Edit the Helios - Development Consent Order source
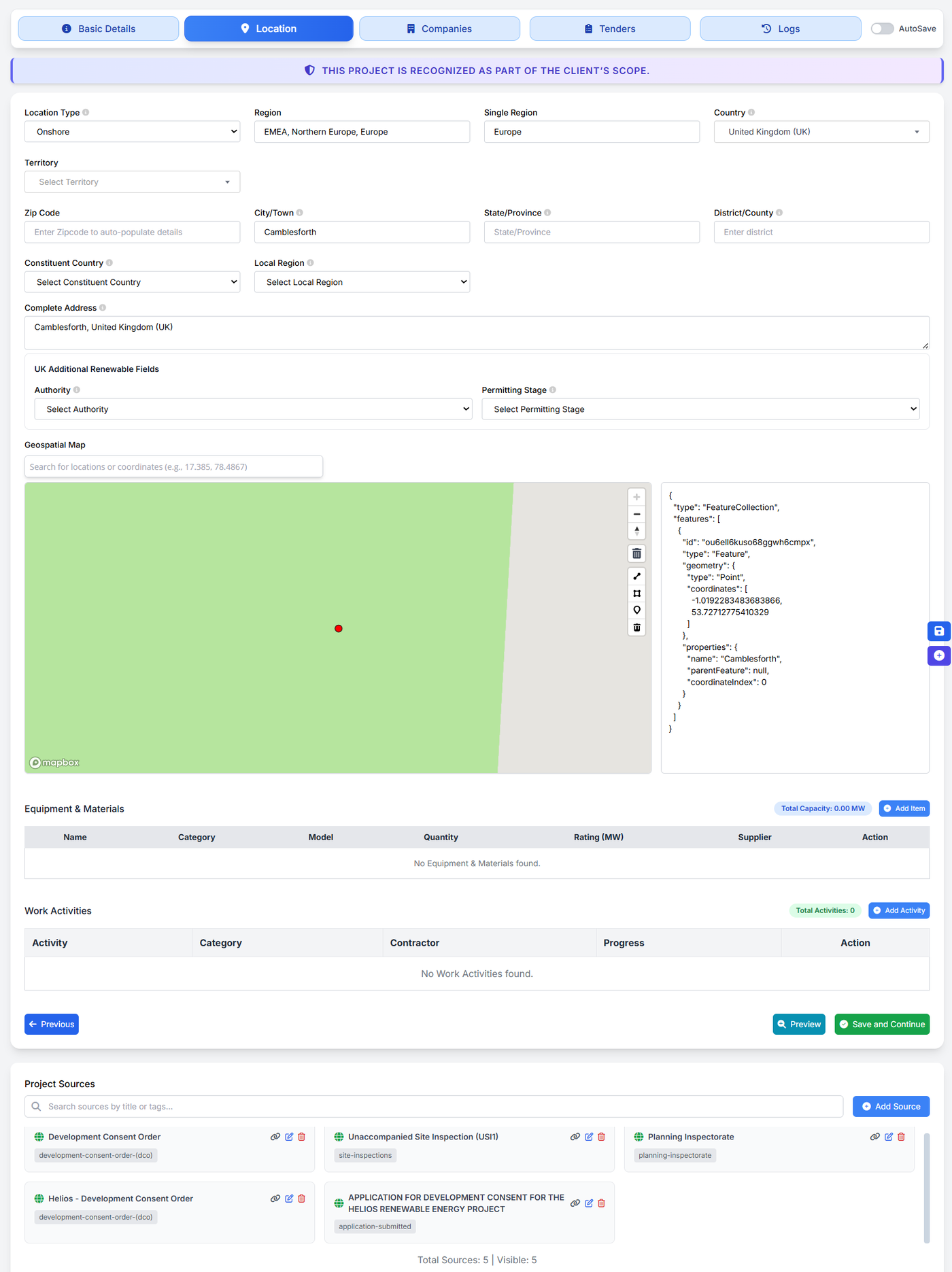Image resolution: width=952 pixels, height=1272 pixels. pos(289,1199)
